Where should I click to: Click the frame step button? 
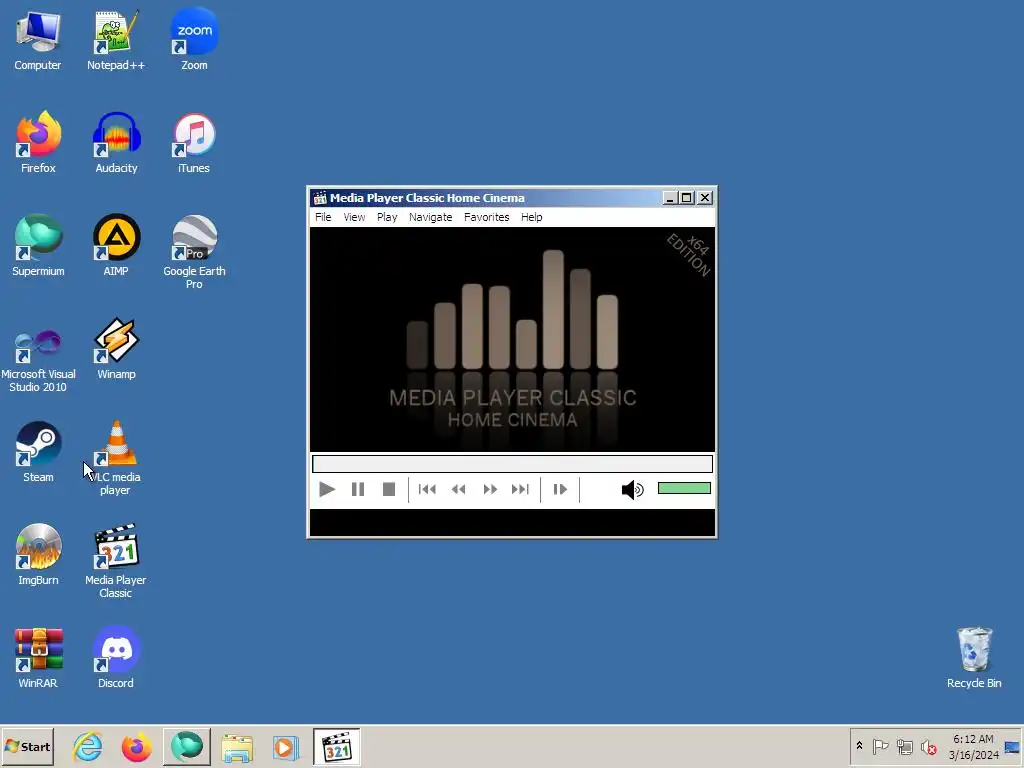coord(560,489)
